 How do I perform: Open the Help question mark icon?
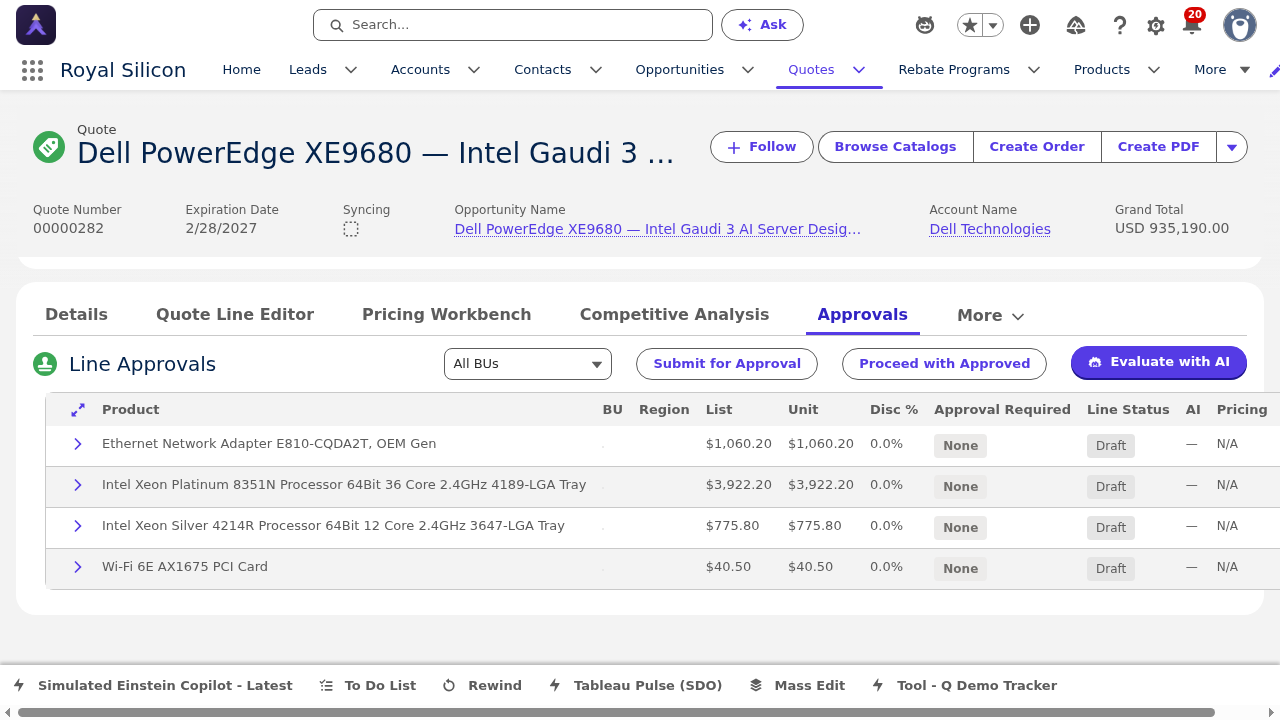click(x=1120, y=25)
